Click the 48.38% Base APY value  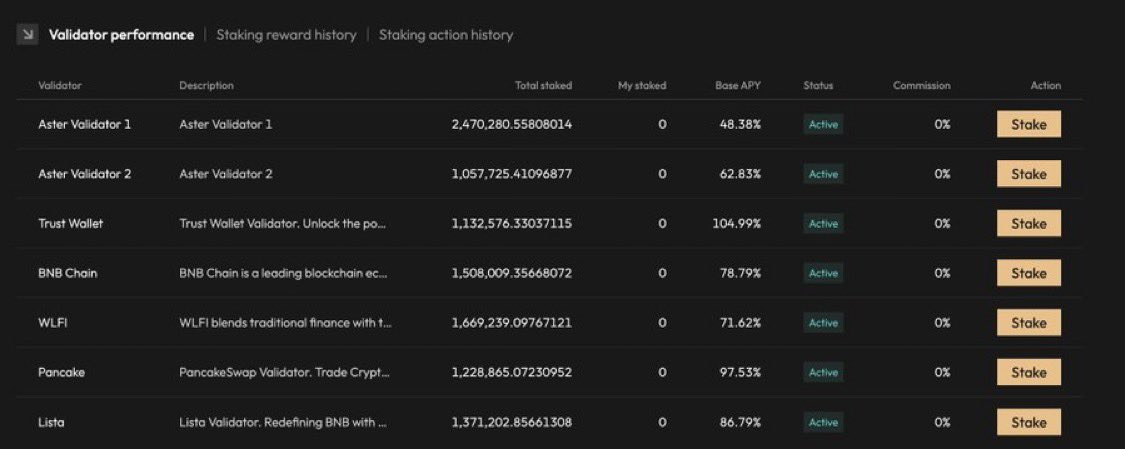740,124
